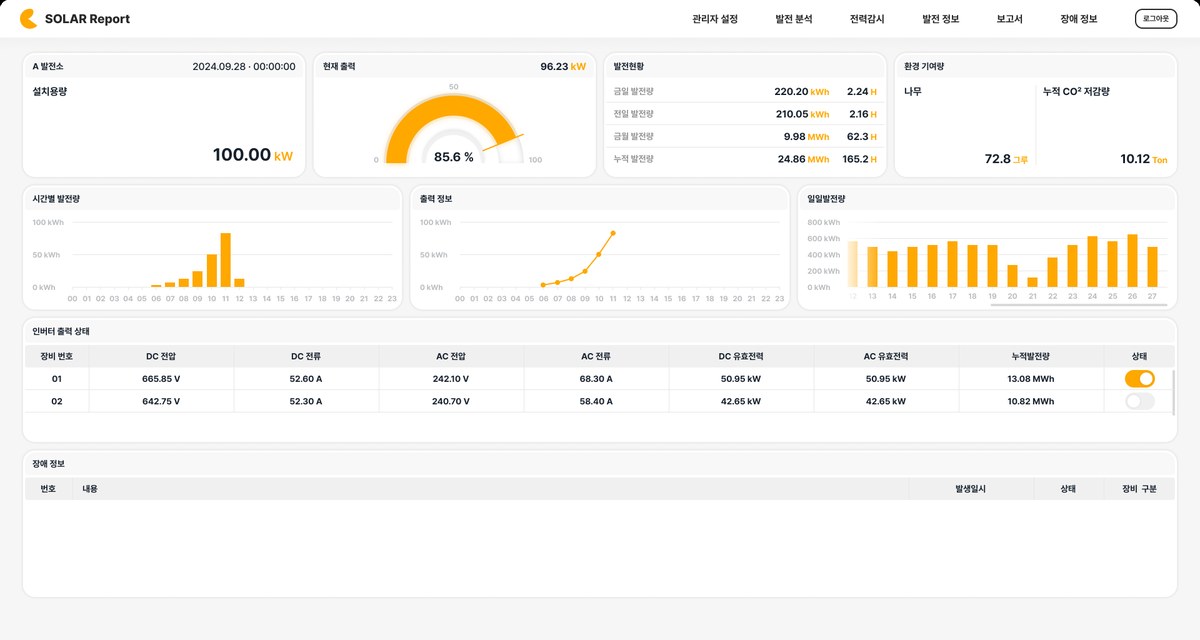The height and width of the screenshot is (640, 1200).
Task: Open the 발전 분석 menu
Action: pyautogui.click(x=794, y=19)
